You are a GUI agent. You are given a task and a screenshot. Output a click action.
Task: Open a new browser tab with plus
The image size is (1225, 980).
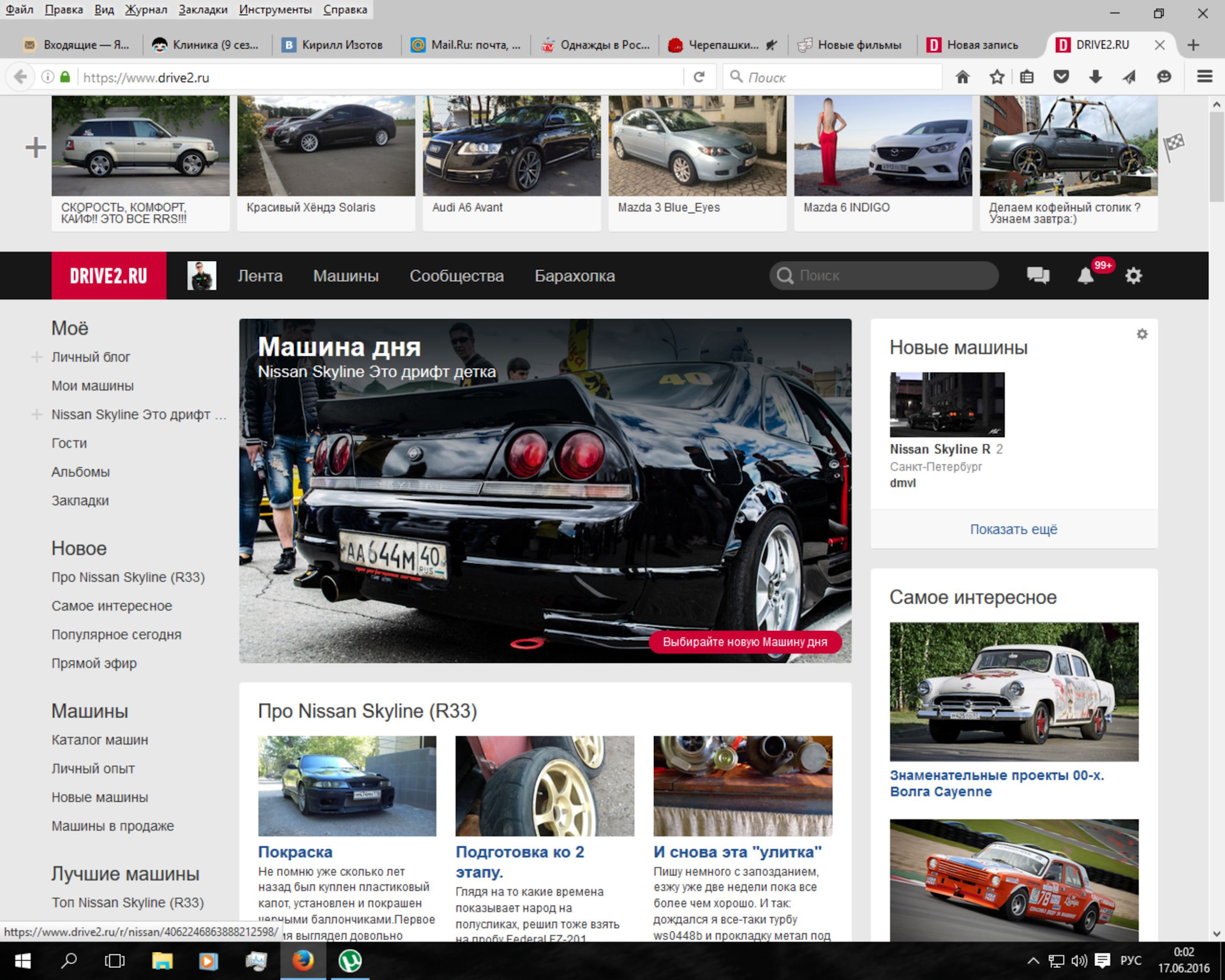tap(1193, 45)
